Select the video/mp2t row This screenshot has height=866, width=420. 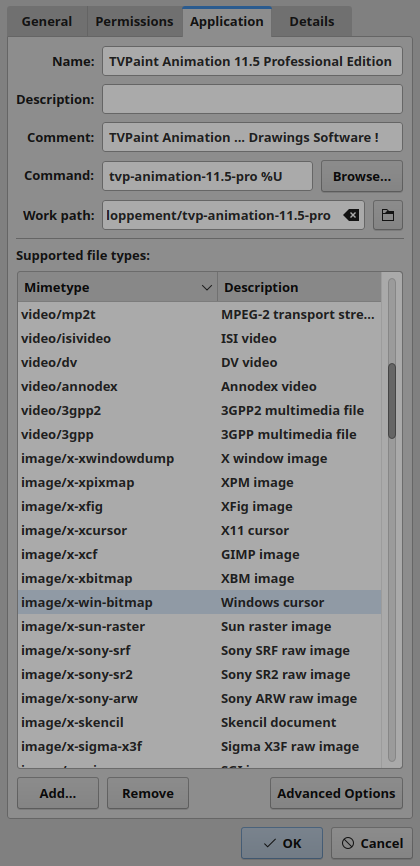pyautogui.click(x=200, y=314)
